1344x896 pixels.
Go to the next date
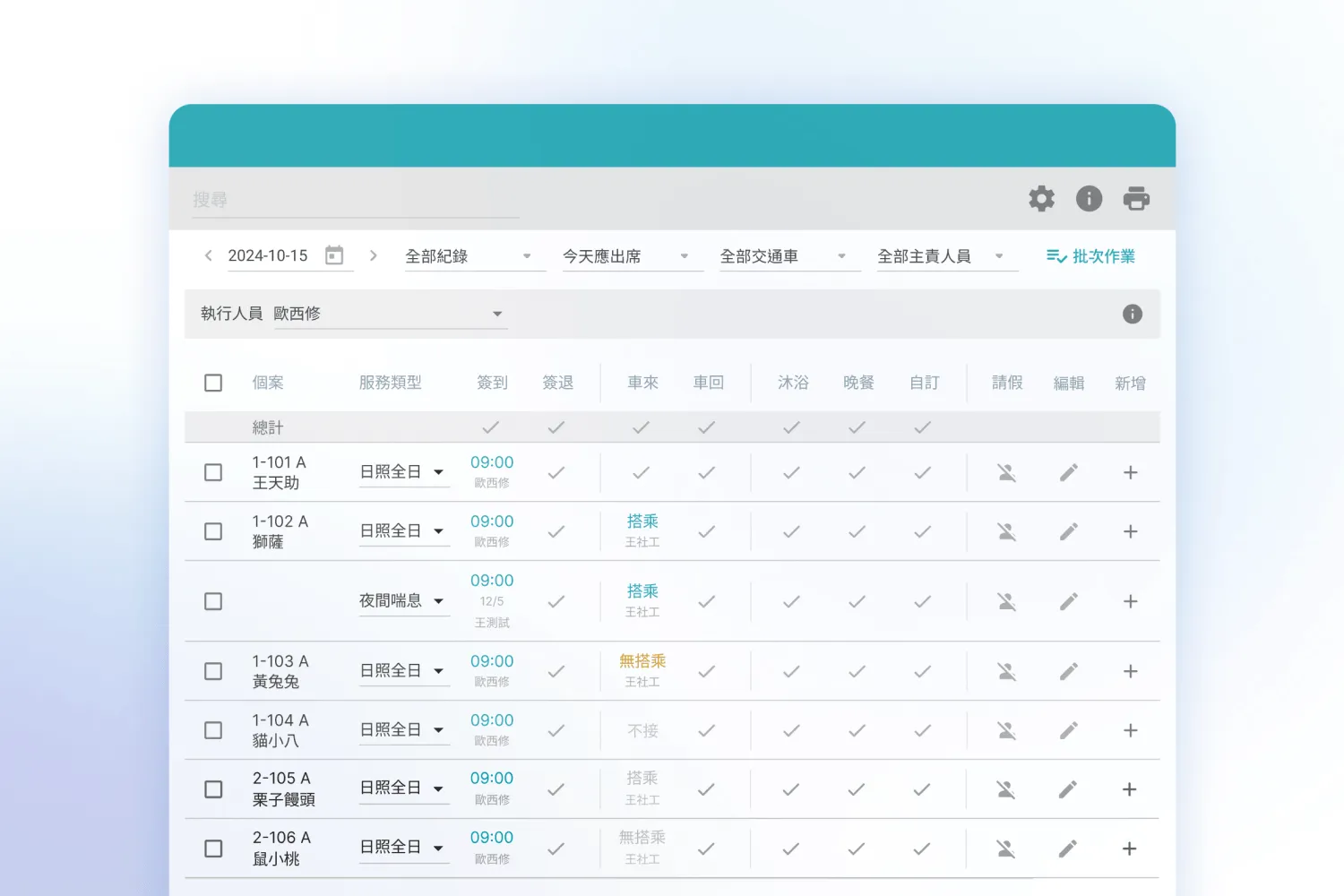[x=374, y=255]
